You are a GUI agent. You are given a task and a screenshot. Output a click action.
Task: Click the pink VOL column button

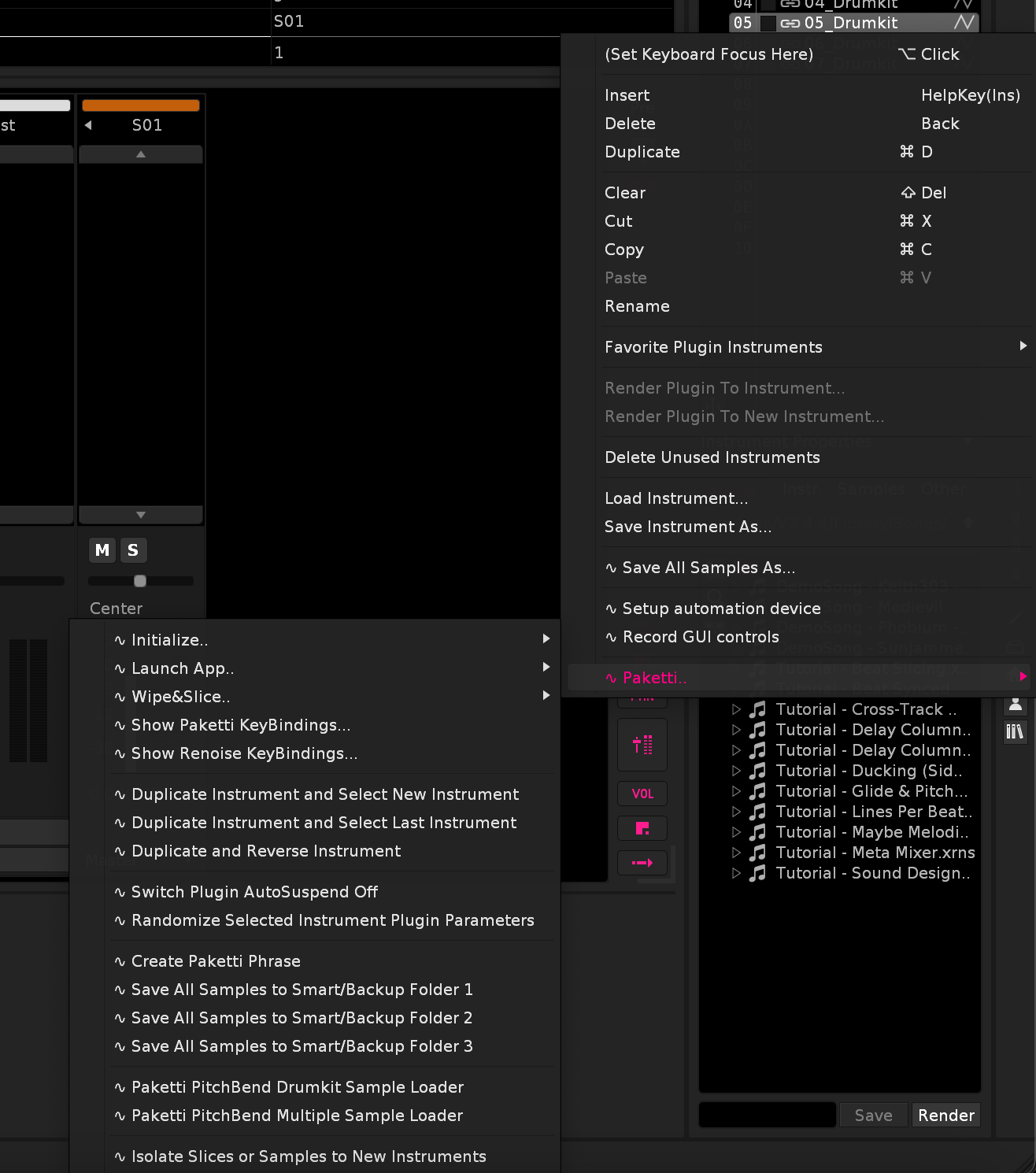[x=642, y=794]
